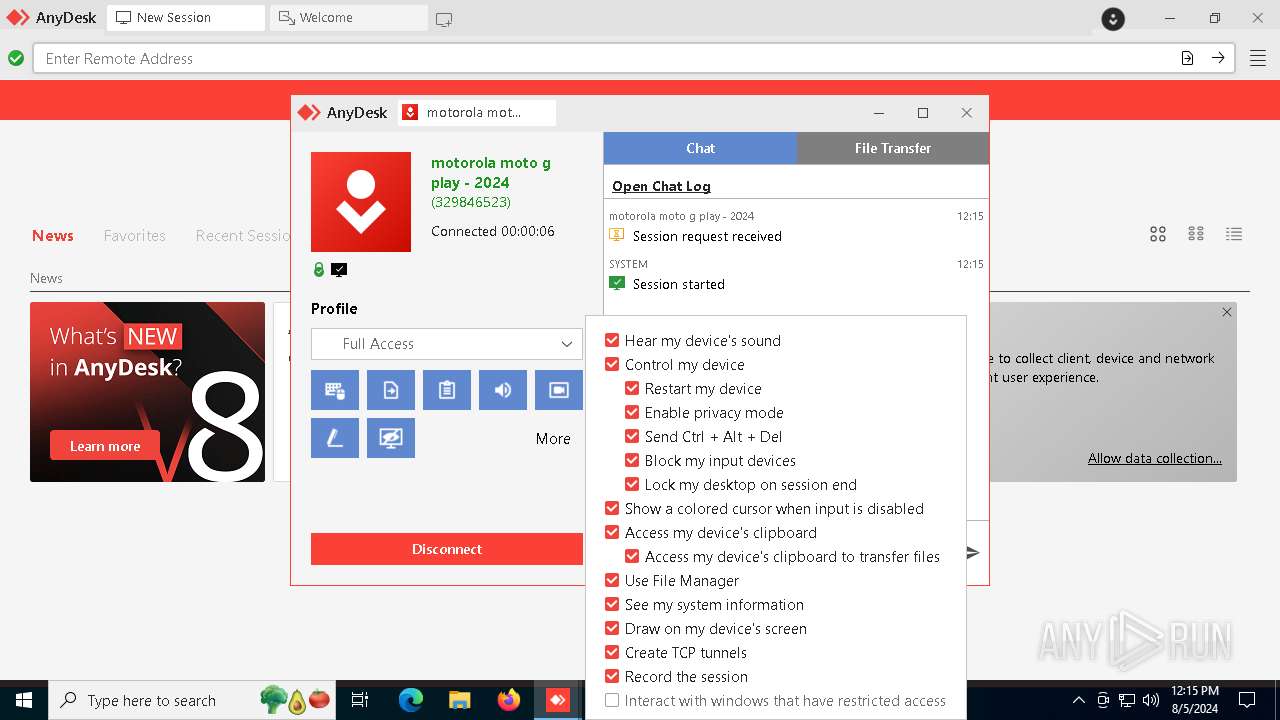Click the Windows taskbar search box
Screen dimensions: 1280x720
pyautogui.click(x=192, y=700)
